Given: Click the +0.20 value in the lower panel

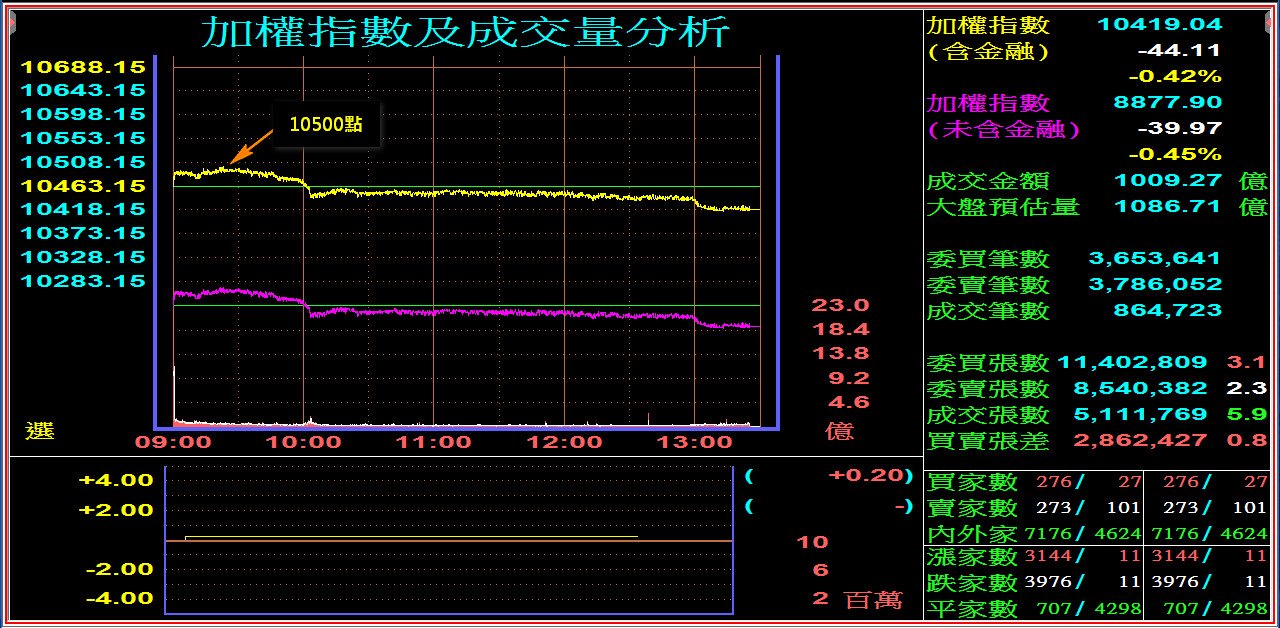Looking at the screenshot, I should (x=866, y=475).
